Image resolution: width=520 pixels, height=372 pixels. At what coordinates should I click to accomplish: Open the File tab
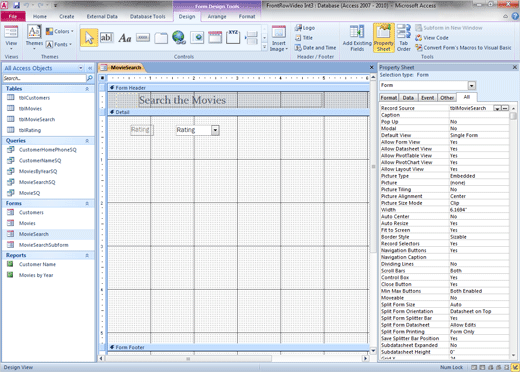(13, 16)
